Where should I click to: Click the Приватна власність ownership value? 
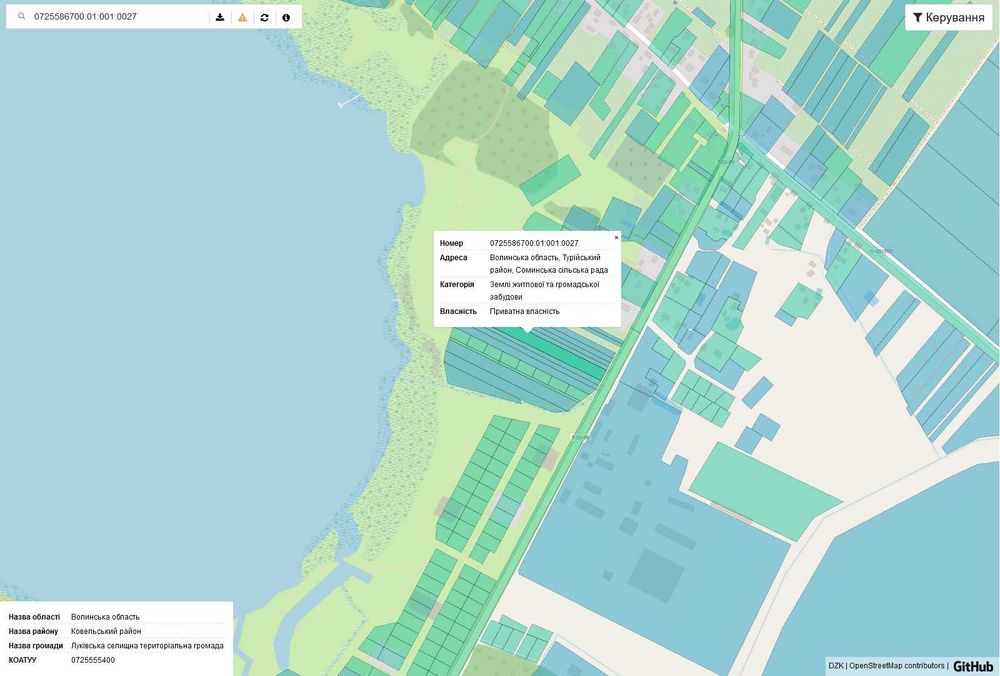[x=524, y=311]
